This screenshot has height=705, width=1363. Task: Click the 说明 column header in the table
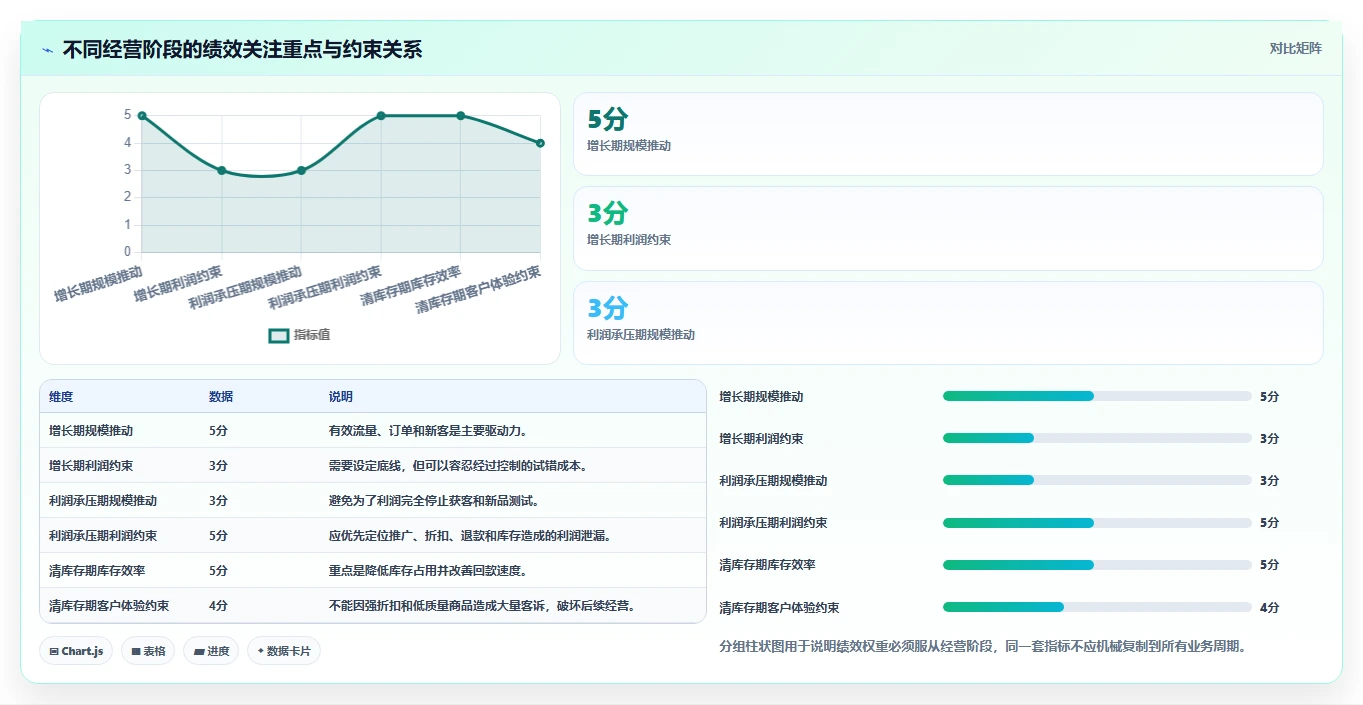(341, 397)
